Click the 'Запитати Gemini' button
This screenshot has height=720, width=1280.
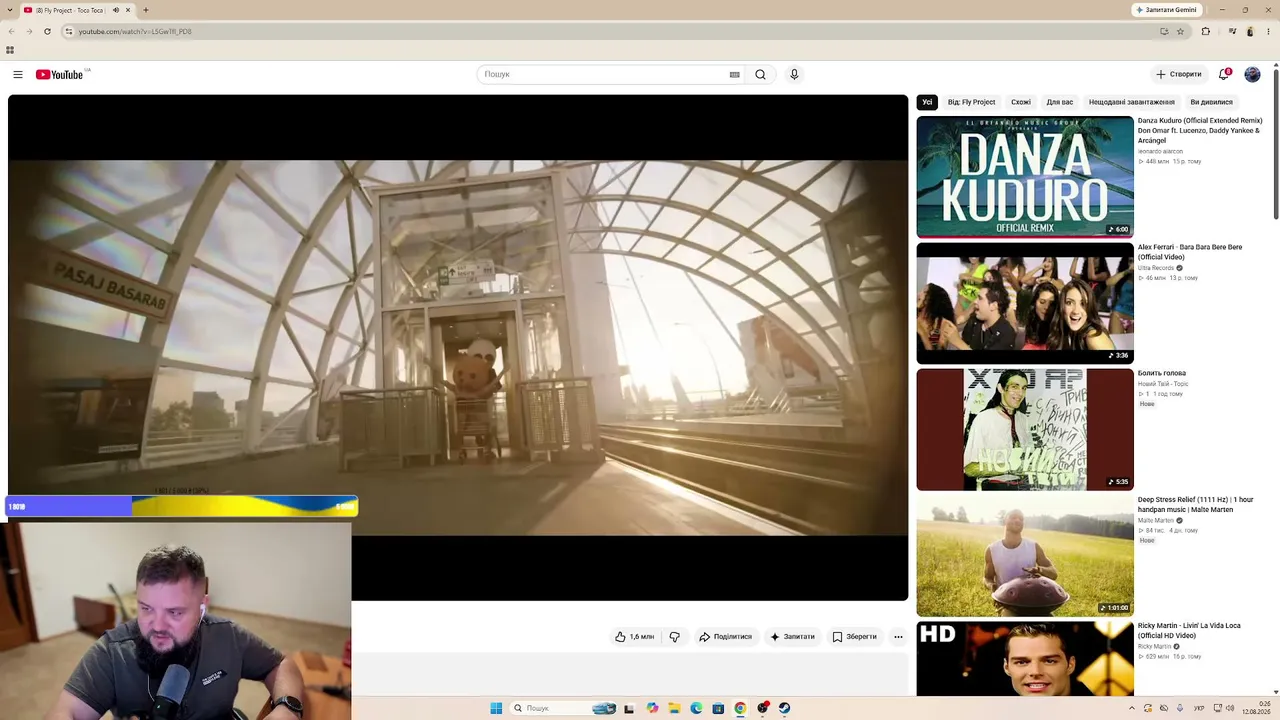(1166, 10)
